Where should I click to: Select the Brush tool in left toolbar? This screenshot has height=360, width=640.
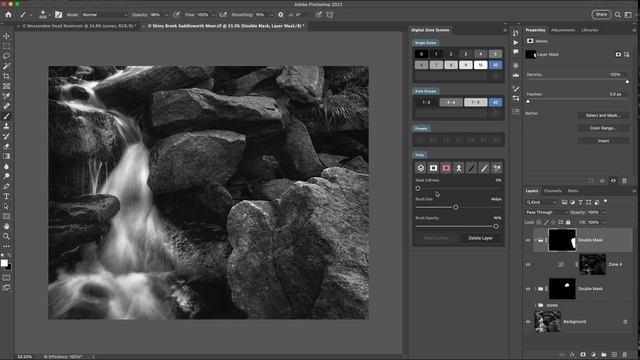pyautogui.click(x=7, y=116)
